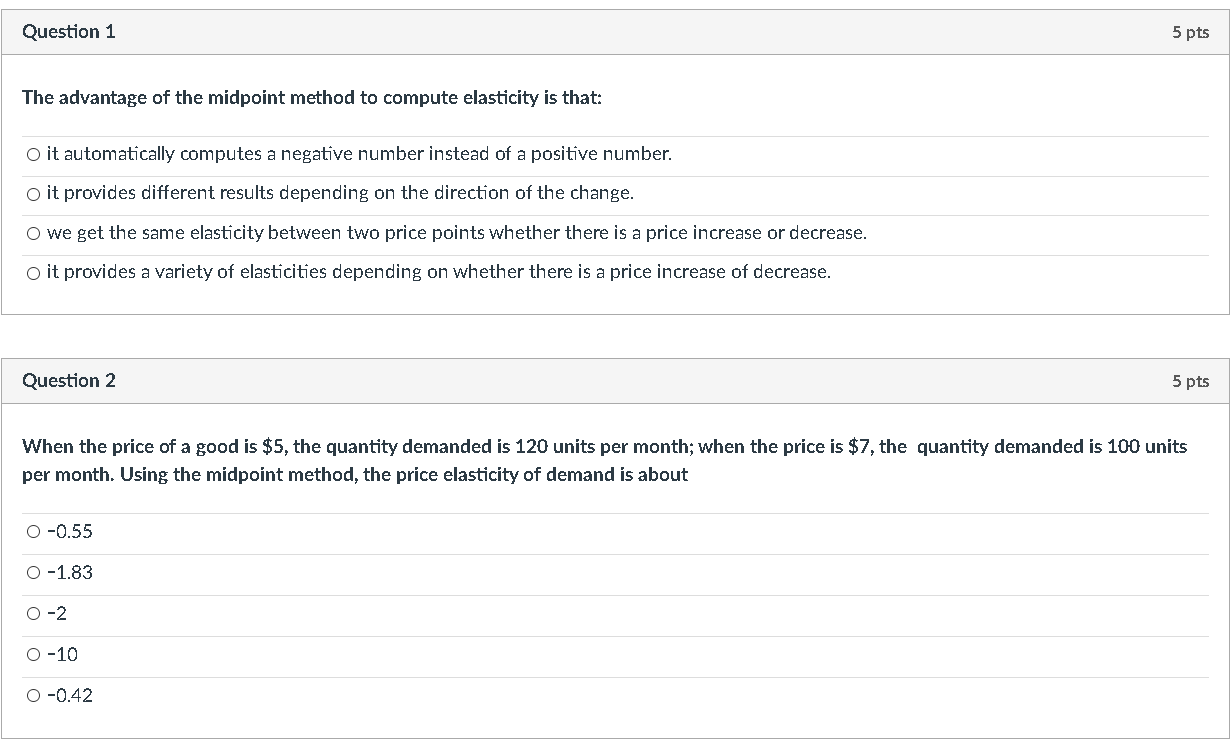The height and width of the screenshot is (740, 1231).
Task: Click the text of the "-1.83" answer choice
Action: pyautogui.click(x=68, y=572)
